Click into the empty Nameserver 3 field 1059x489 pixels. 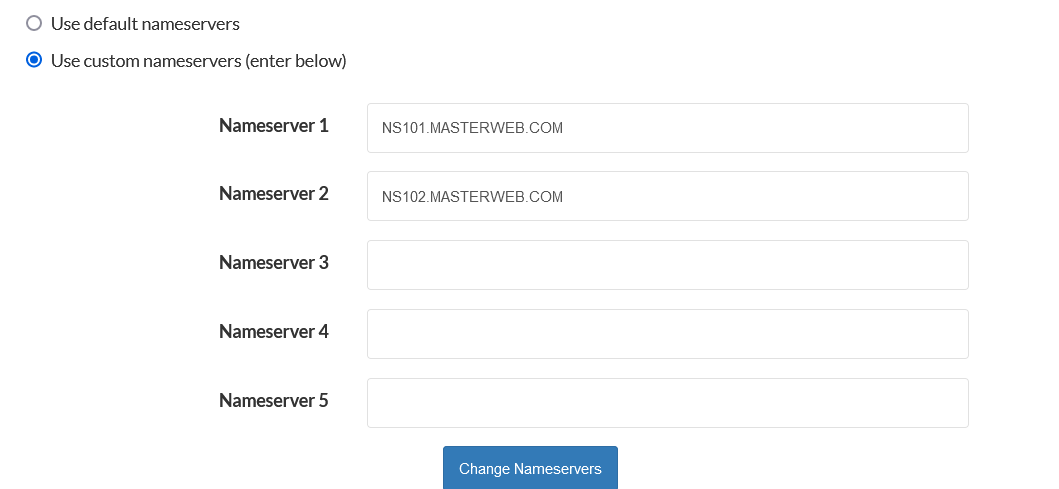pyautogui.click(x=667, y=265)
